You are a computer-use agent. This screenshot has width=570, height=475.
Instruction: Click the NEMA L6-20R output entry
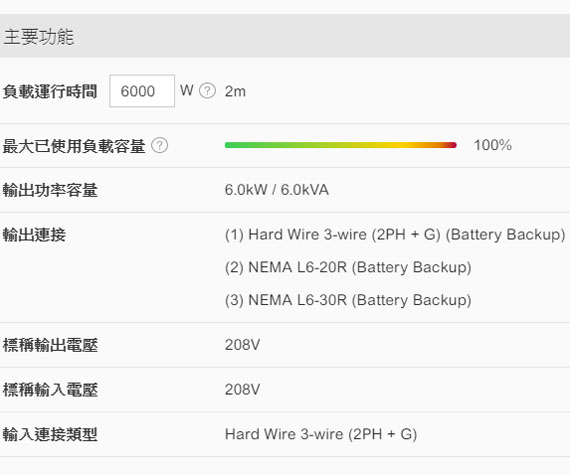tap(348, 267)
